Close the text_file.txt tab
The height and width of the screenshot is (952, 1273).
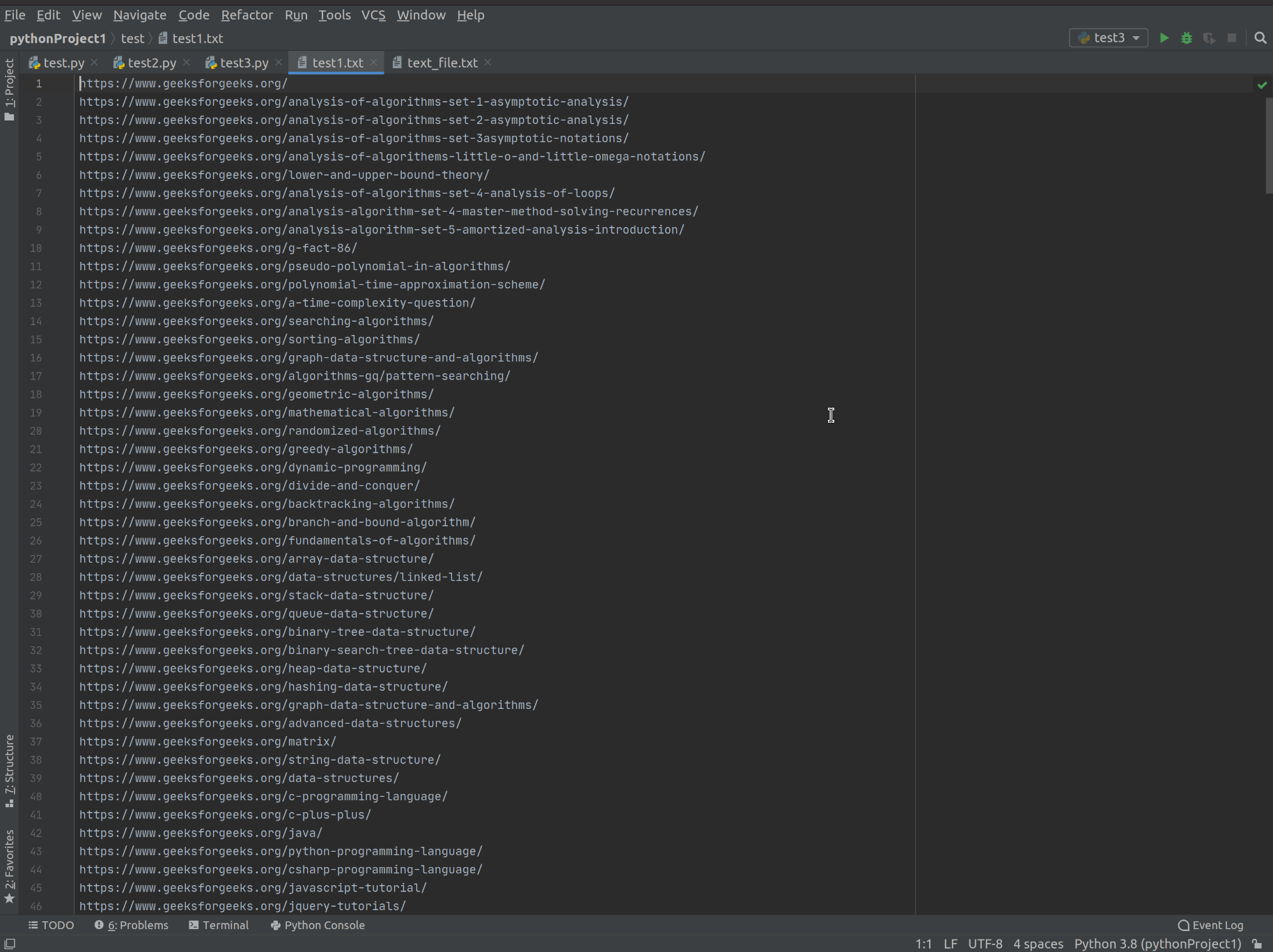coord(488,63)
